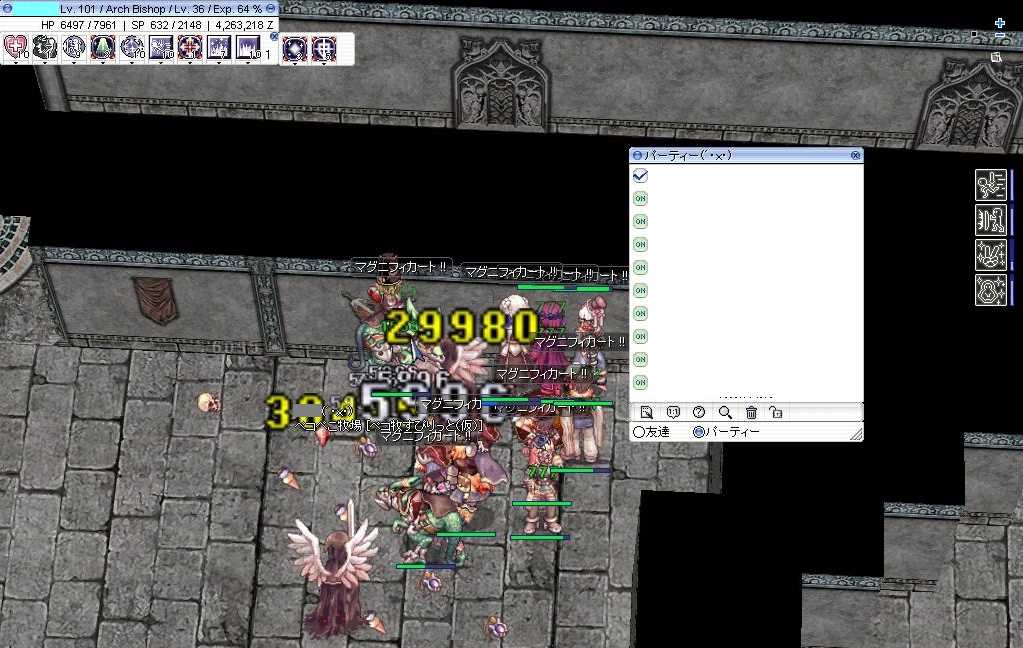Click the magnifier search icon in party window
1023x648 pixels.
[x=725, y=412]
